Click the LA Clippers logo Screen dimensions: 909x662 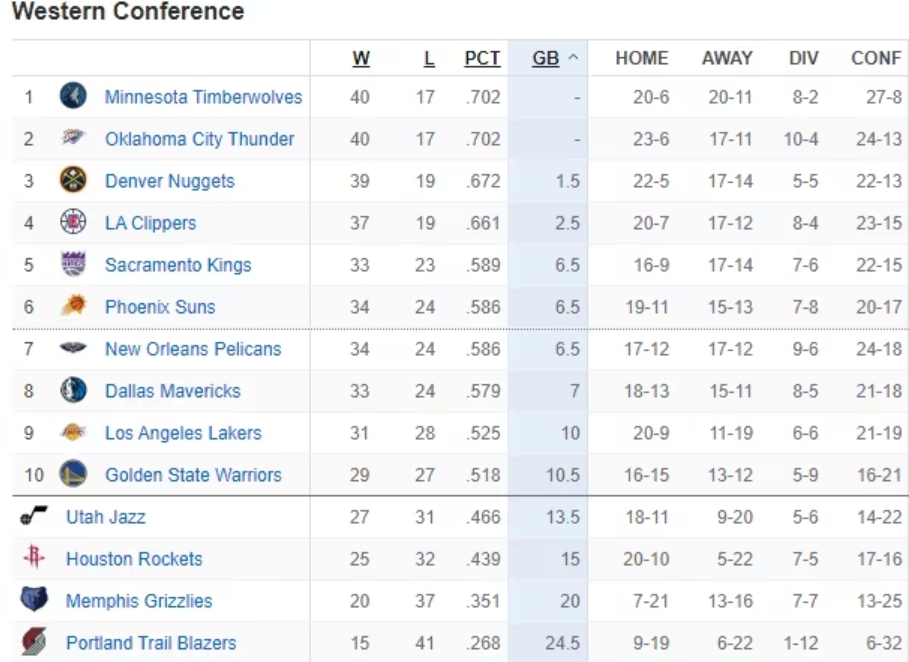(x=73, y=223)
